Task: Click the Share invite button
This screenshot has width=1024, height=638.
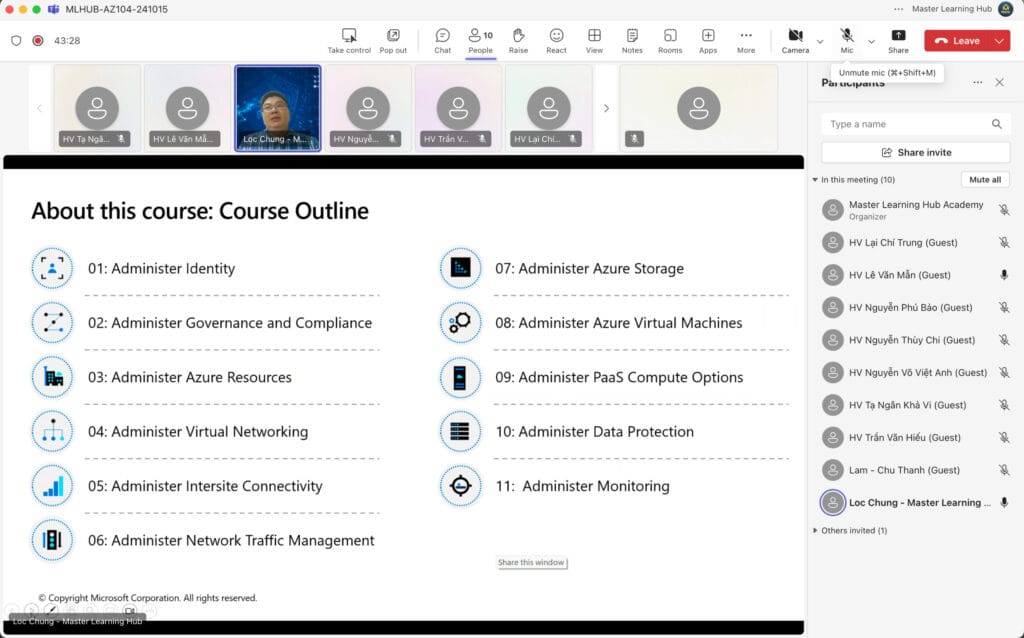Action: coord(916,152)
